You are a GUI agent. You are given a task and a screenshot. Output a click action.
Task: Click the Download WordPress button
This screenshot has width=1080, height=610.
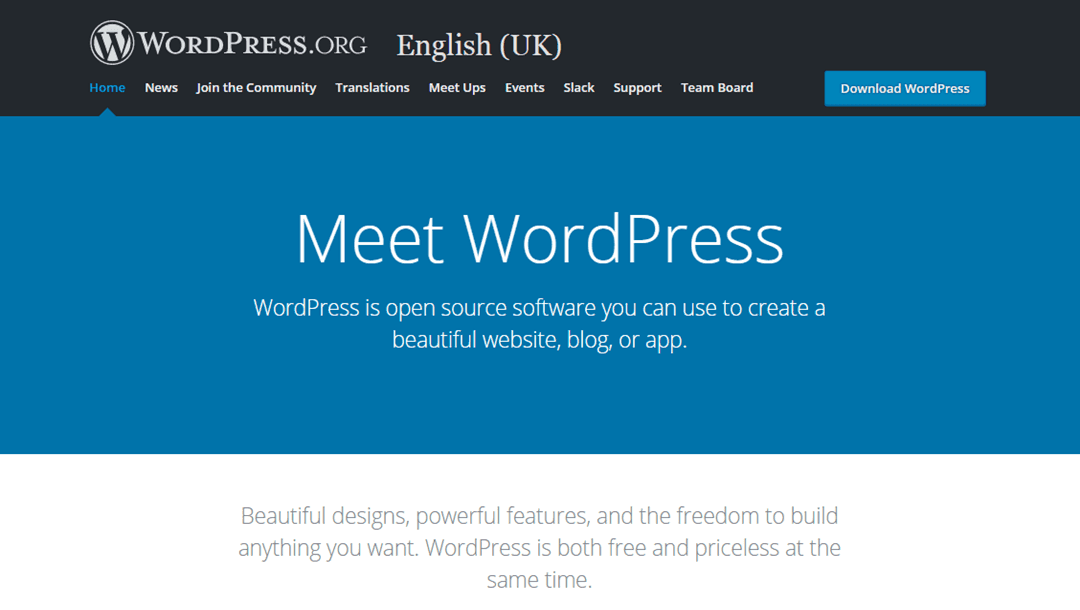[x=905, y=89]
